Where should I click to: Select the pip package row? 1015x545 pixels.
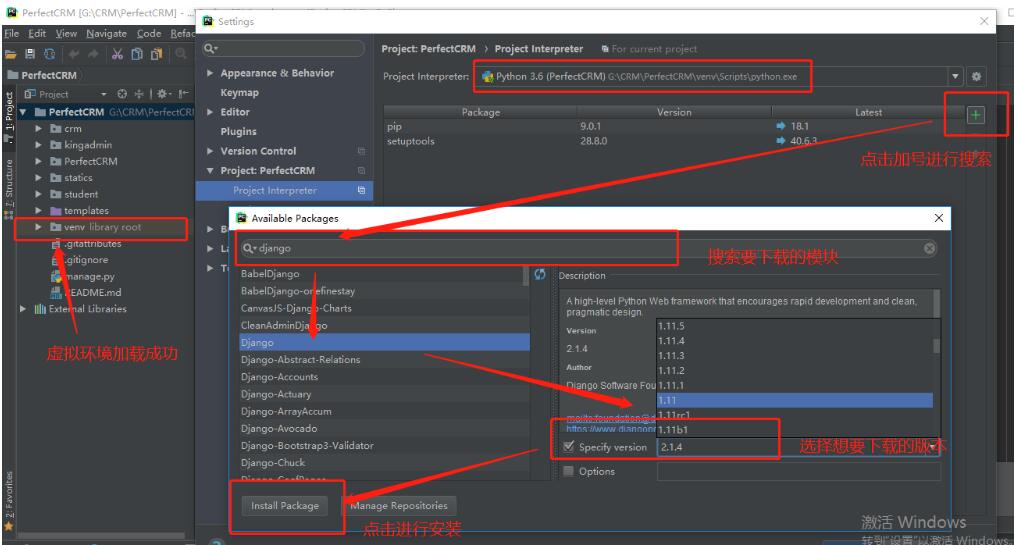point(673,126)
